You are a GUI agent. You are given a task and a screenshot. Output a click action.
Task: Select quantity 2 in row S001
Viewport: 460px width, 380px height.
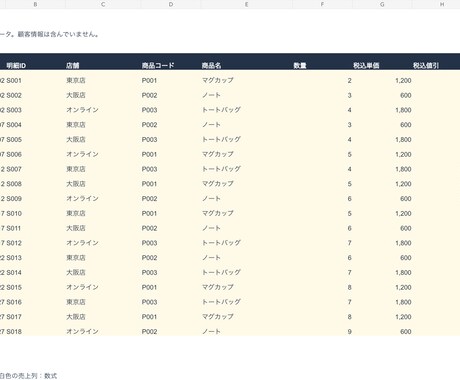[349, 80]
